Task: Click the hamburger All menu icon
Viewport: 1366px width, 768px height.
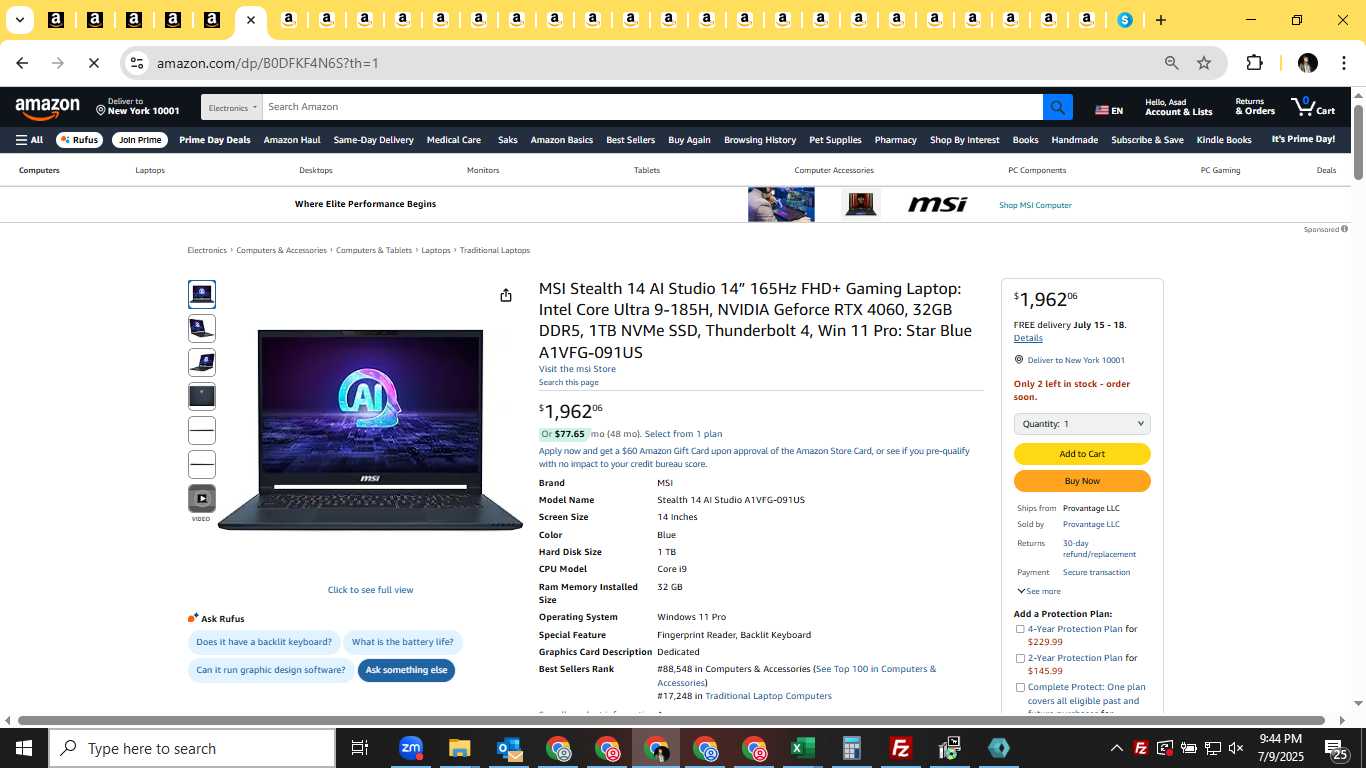Action: pyautogui.click(x=29, y=140)
